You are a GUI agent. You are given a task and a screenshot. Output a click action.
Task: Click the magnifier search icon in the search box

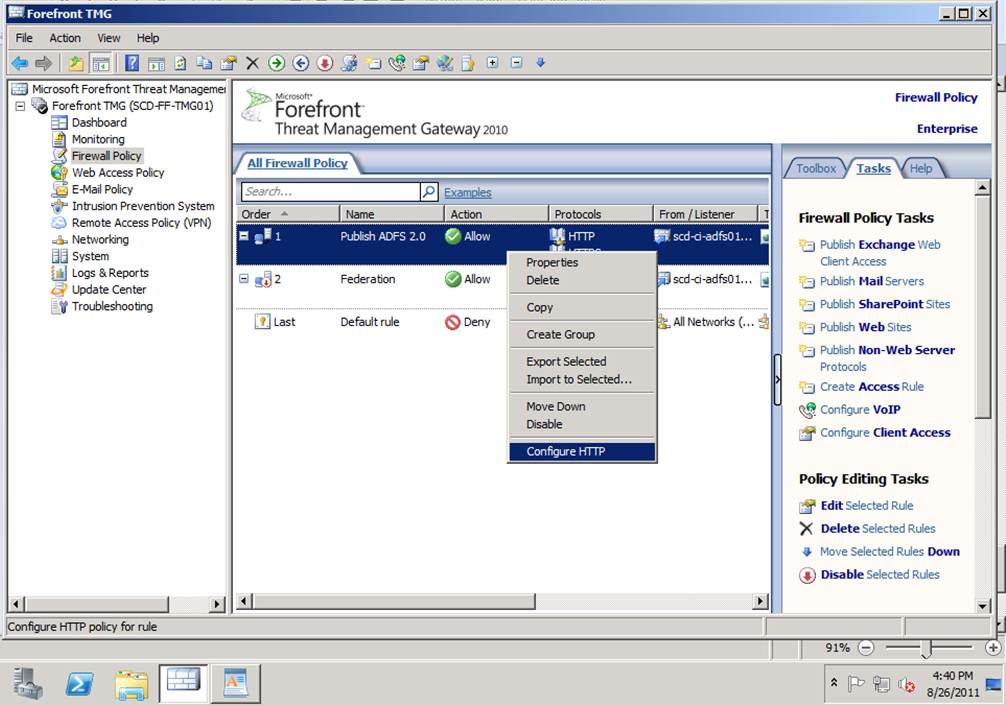[x=429, y=191]
